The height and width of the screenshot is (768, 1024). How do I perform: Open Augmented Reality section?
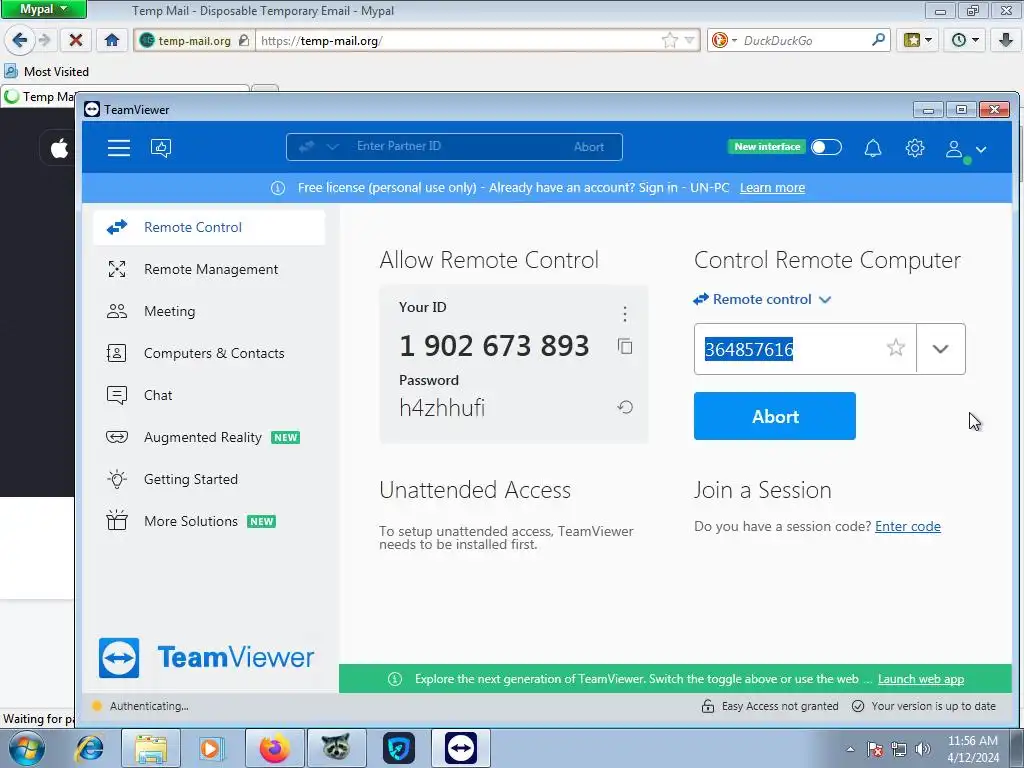coord(209,437)
